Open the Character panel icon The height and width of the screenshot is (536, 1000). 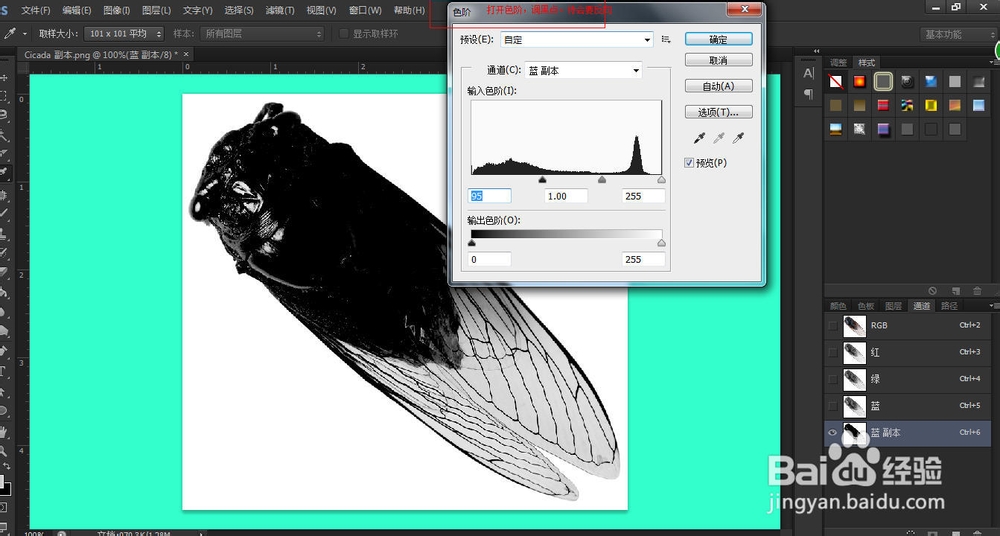(808, 73)
